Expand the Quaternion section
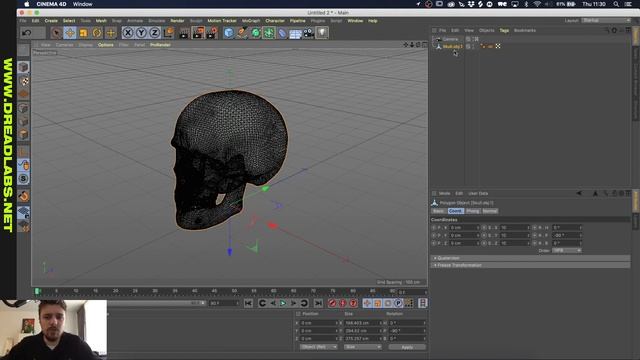 pos(530,258)
